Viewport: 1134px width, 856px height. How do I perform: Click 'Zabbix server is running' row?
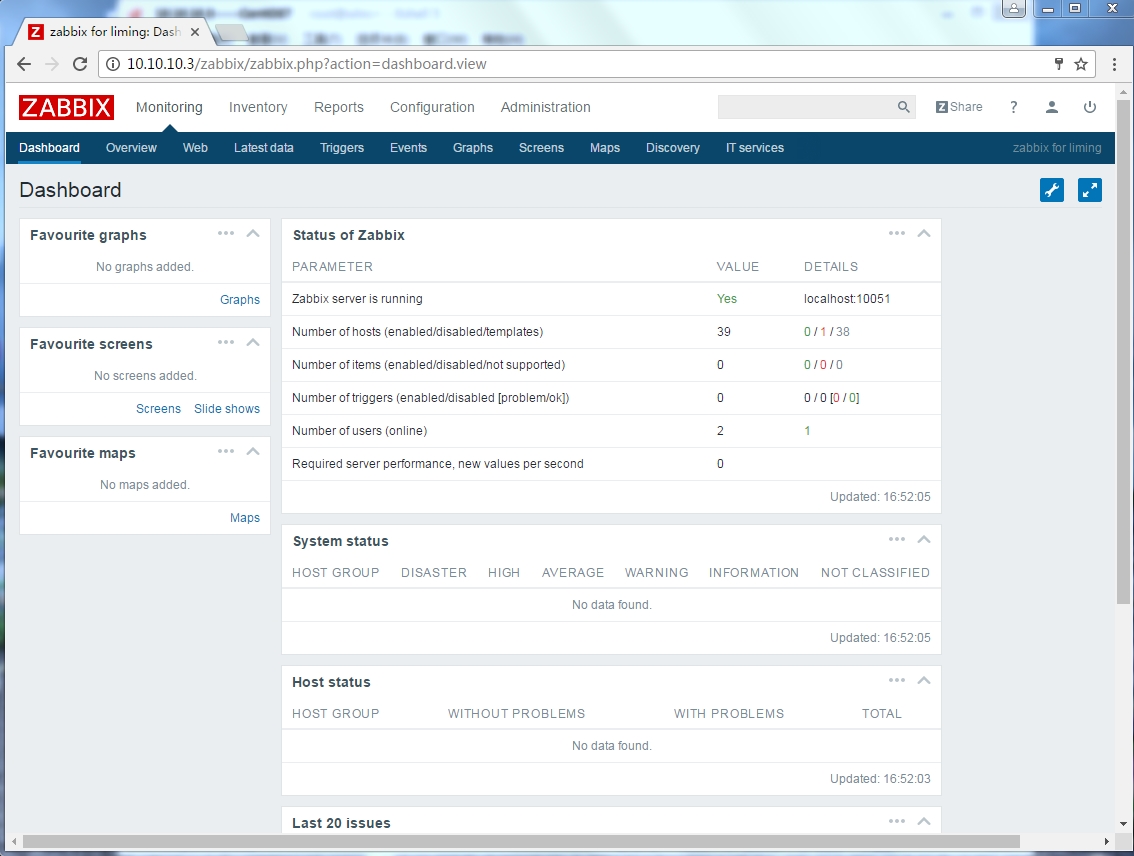[x=611, y=299]
